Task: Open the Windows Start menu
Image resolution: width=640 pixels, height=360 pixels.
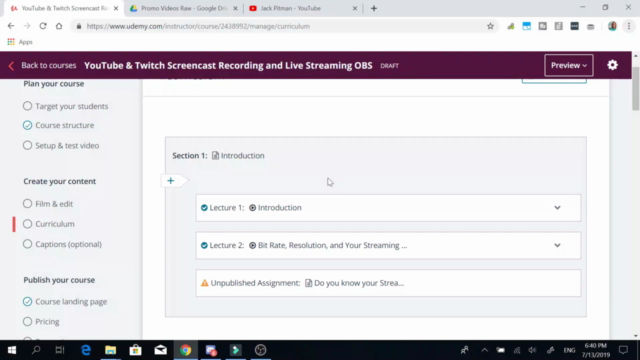Action: 12,350
